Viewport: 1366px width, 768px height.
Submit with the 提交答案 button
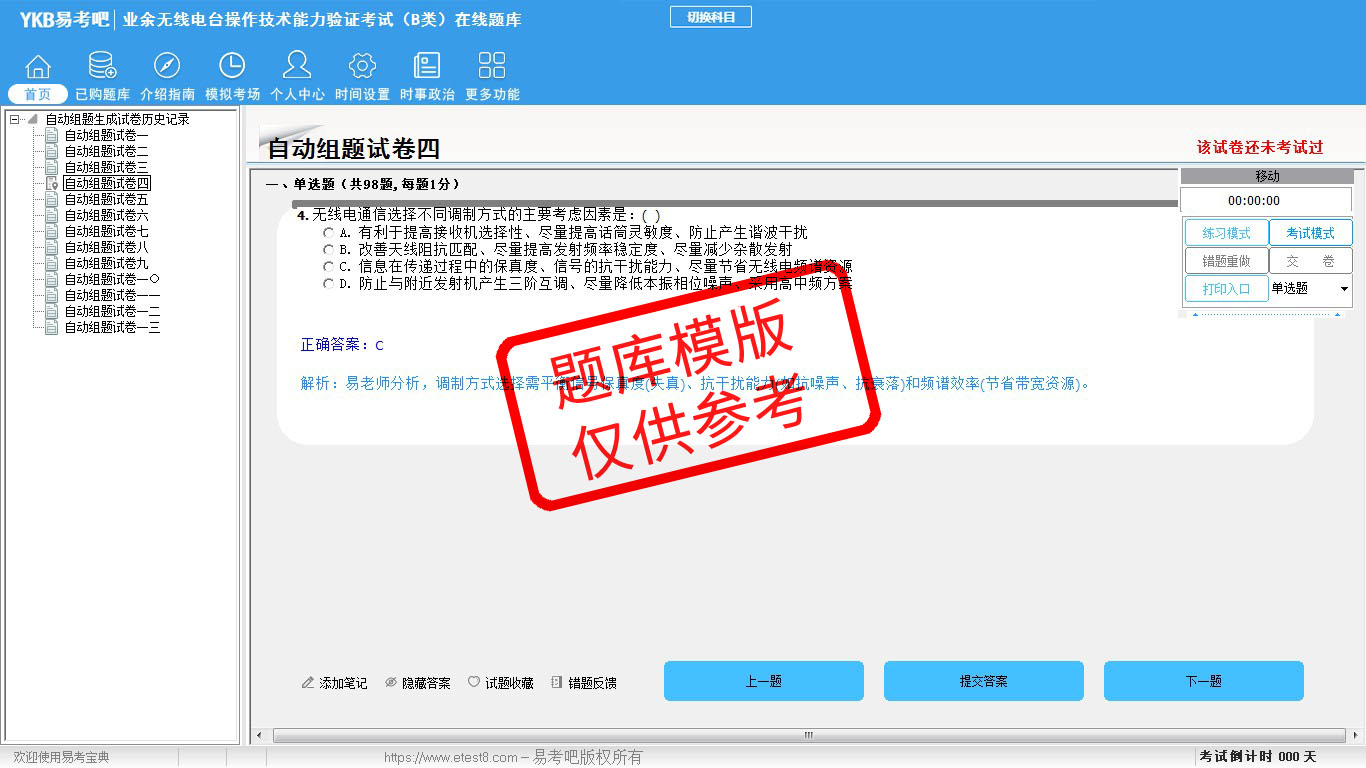coord(984,681)
